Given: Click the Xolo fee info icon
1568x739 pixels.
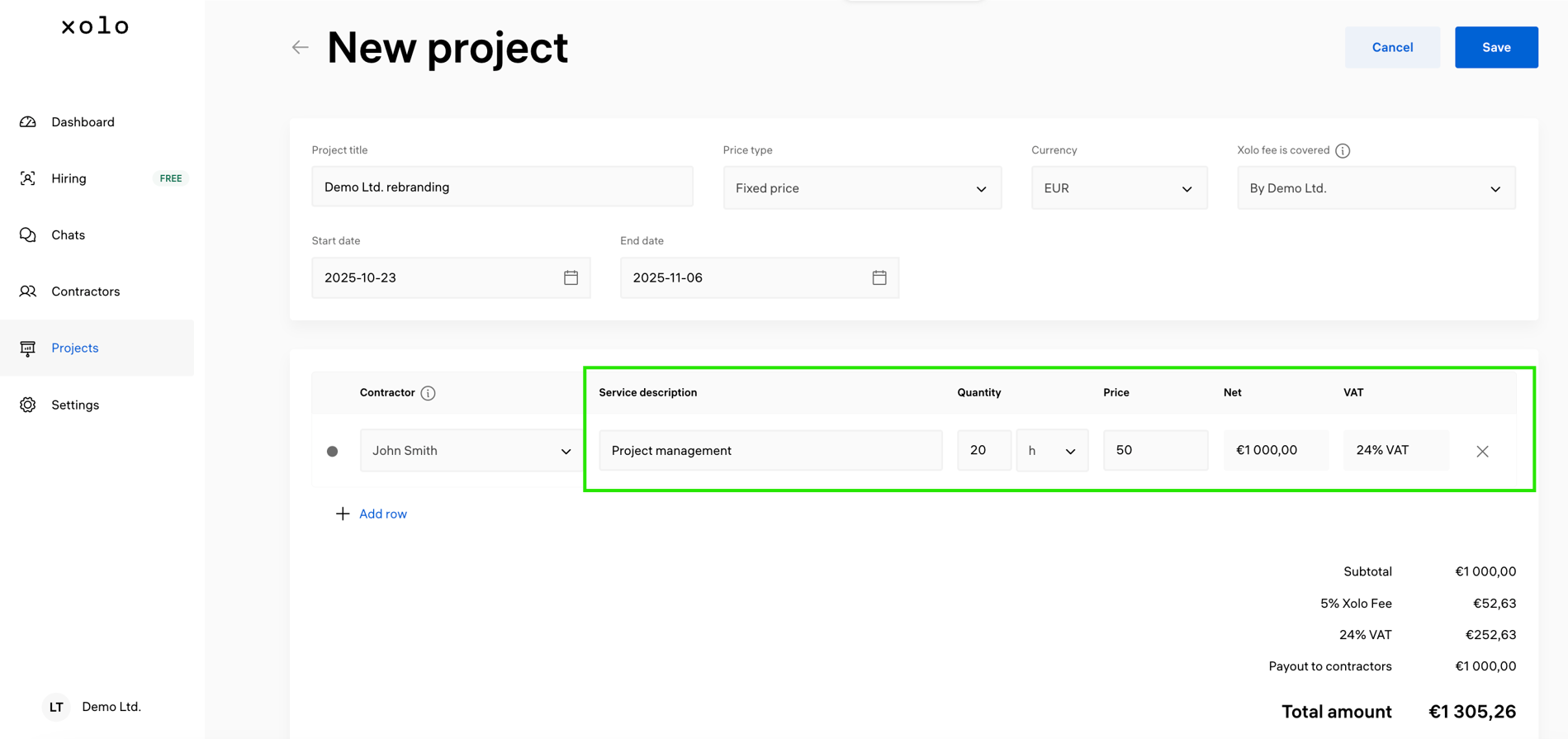Looking at the screenshot, I should click(1343, 150).
